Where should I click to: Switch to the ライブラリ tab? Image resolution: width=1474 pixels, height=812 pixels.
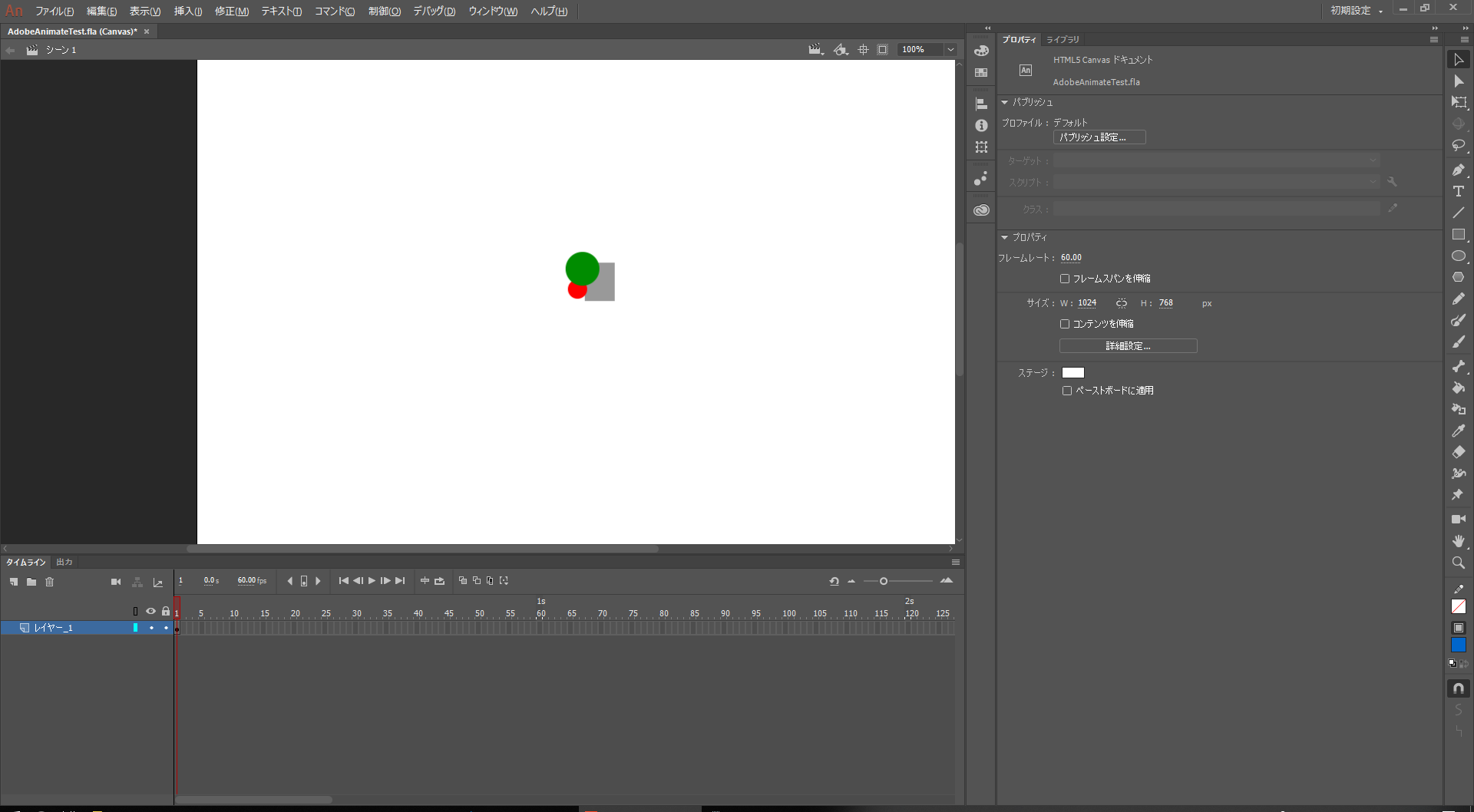(x=1063, y=39)
